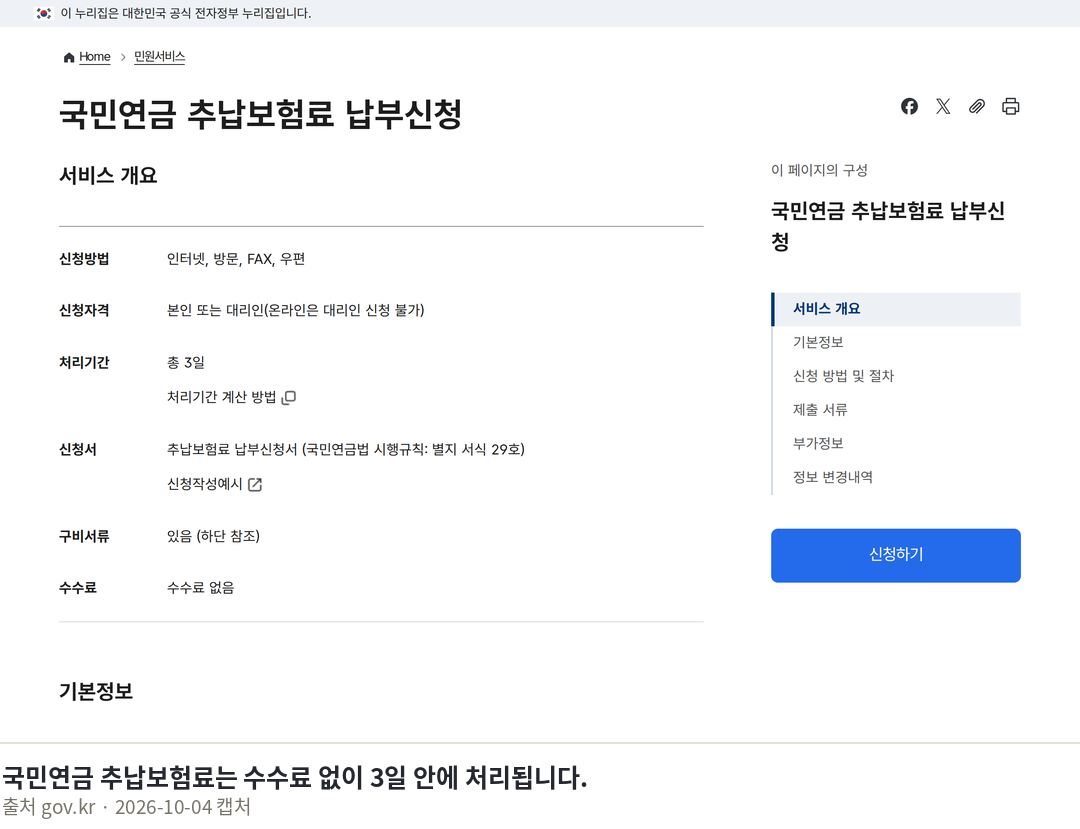Click text 추납보험료 납부신청서 (국민연금법 시행규칙: 별지 서식 29호)
Viewport: 1080px width, 829px height.
coord(346,450)
